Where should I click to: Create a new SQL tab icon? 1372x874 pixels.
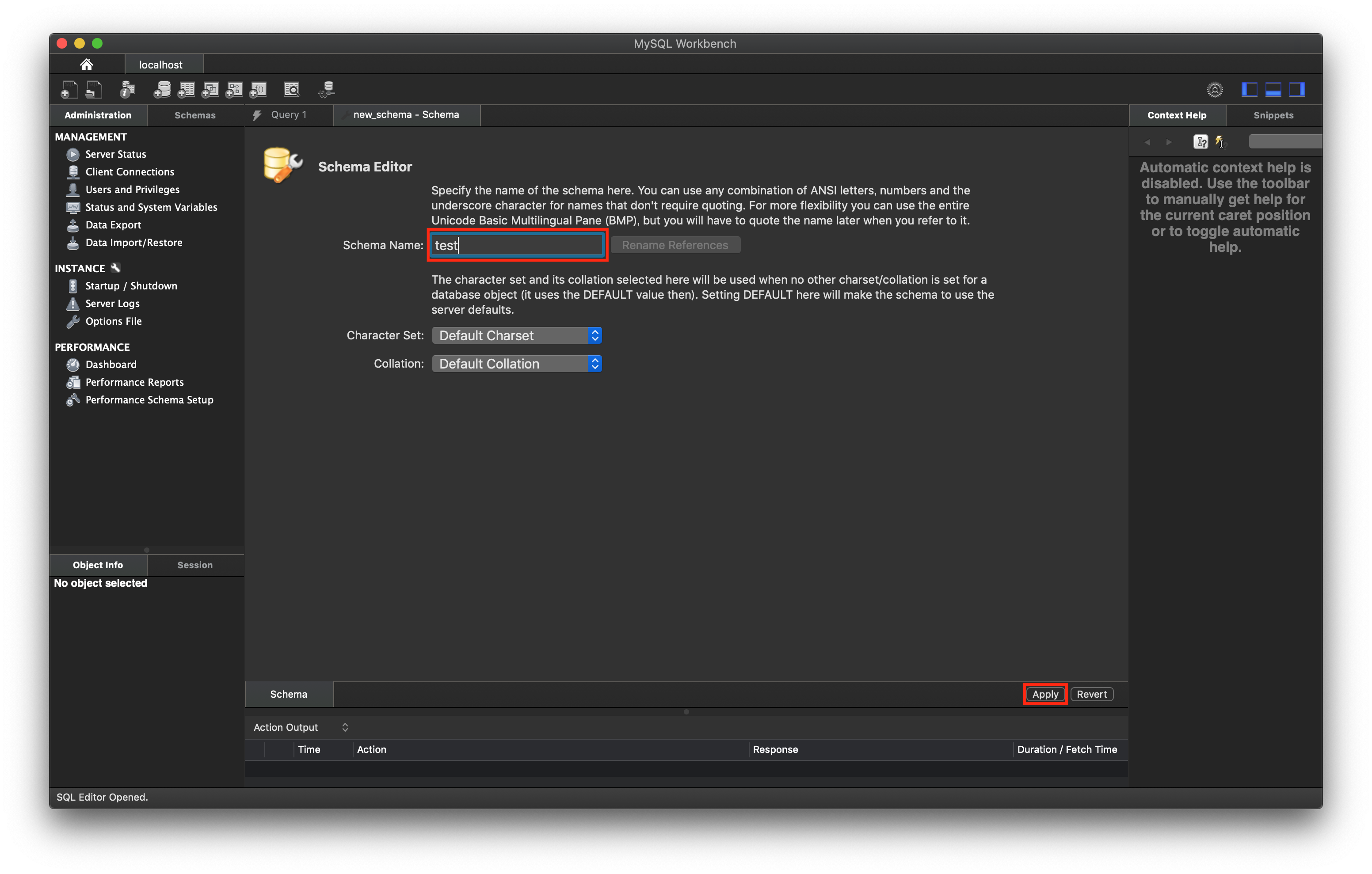click(x=69, y=89)
